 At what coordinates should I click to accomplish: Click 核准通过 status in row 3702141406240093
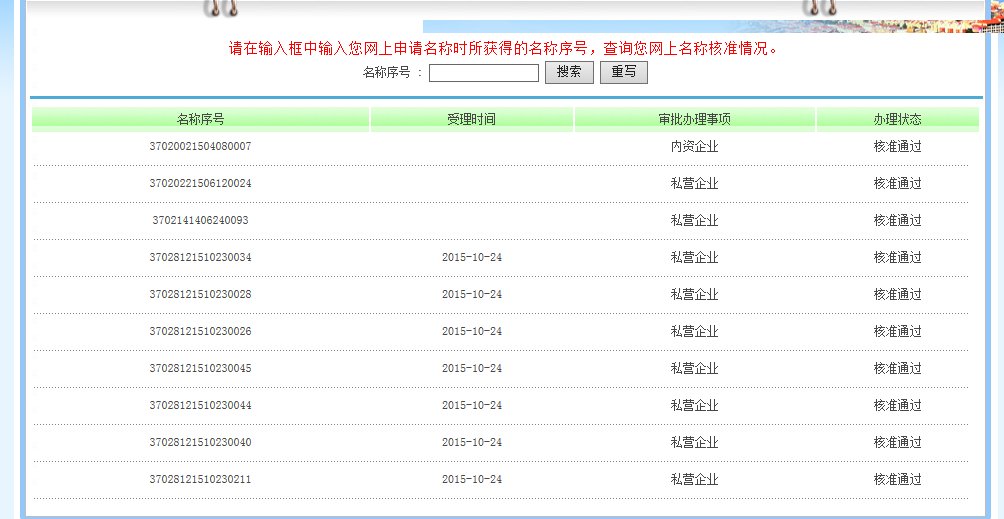click(898, 220)
